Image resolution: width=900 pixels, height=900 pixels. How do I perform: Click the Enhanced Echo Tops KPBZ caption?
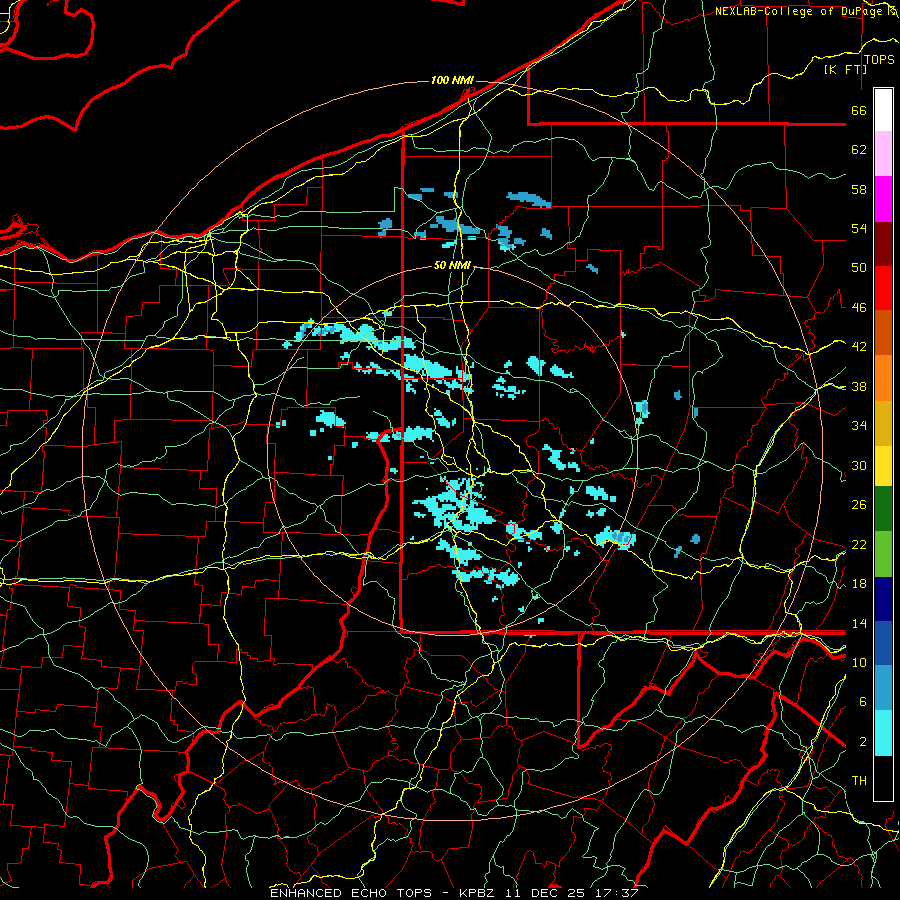tap(454, 893)
